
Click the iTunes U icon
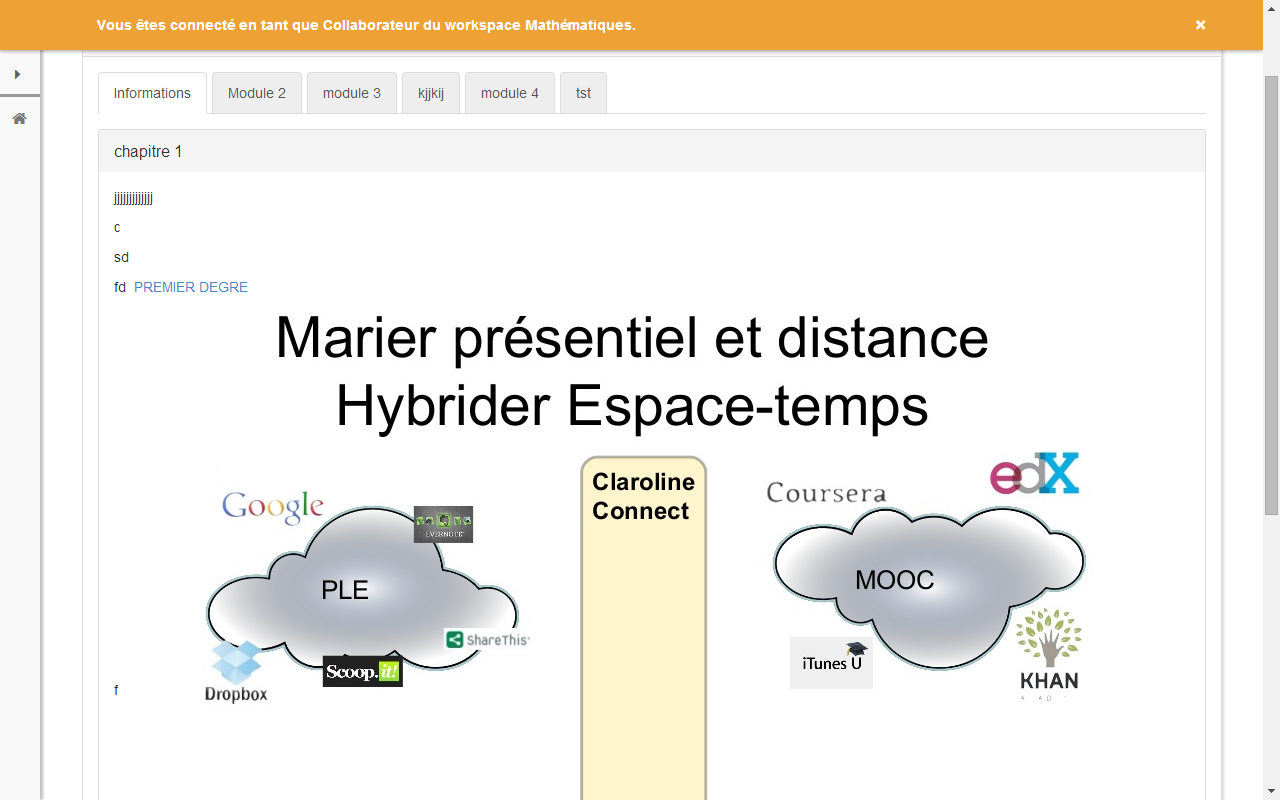[x=831, y=662]
